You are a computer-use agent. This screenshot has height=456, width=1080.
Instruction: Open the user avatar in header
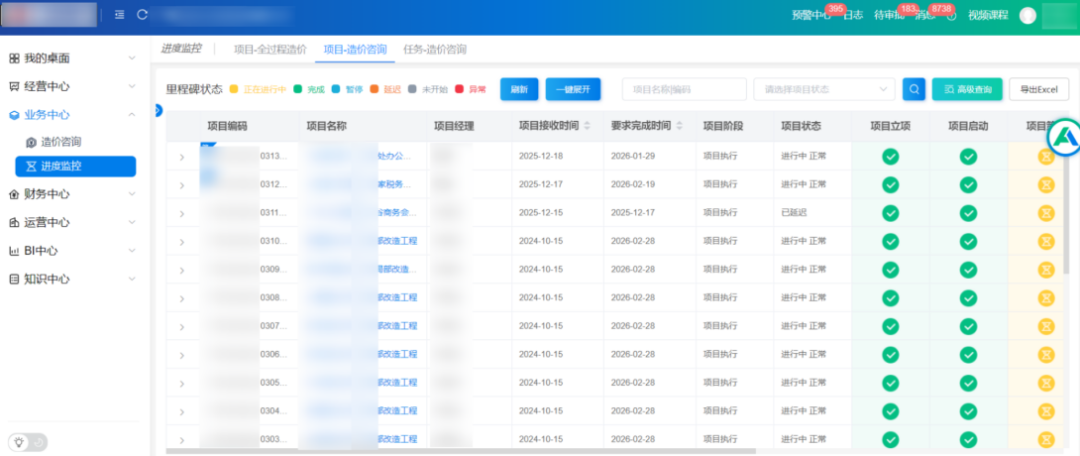click(1027, 15)
